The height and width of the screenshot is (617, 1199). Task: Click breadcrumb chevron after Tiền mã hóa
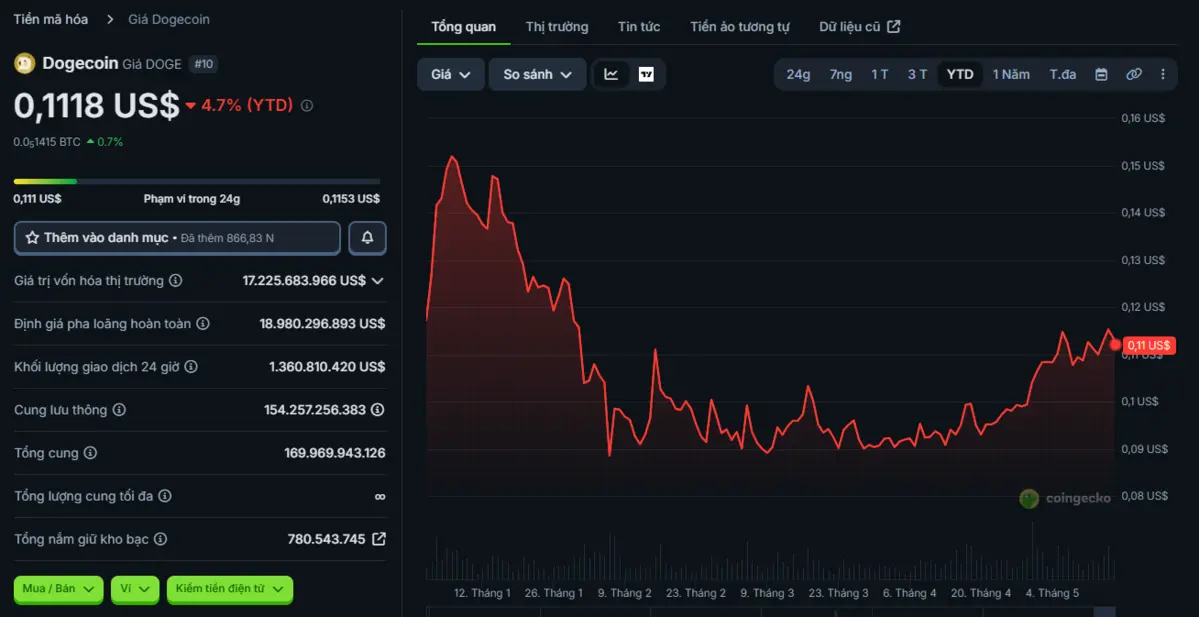(x=110, y=19)
